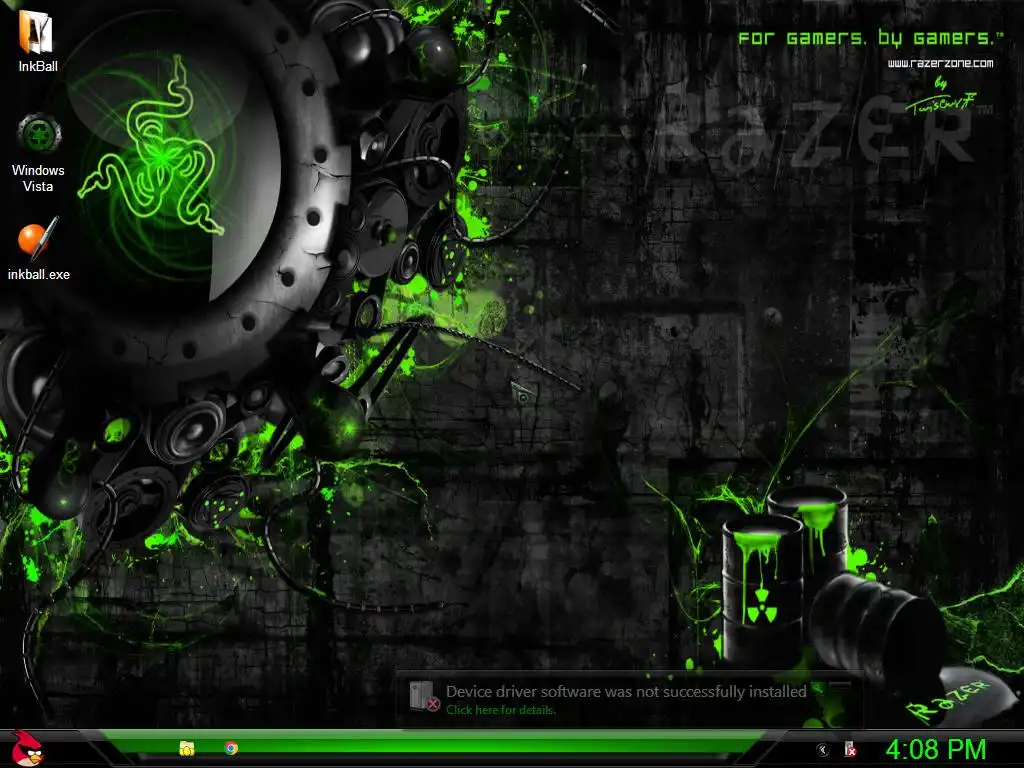Open the 4:08 PM taskbar clock
Viewport: 1024px width, 768px height.
pos(935,749)
